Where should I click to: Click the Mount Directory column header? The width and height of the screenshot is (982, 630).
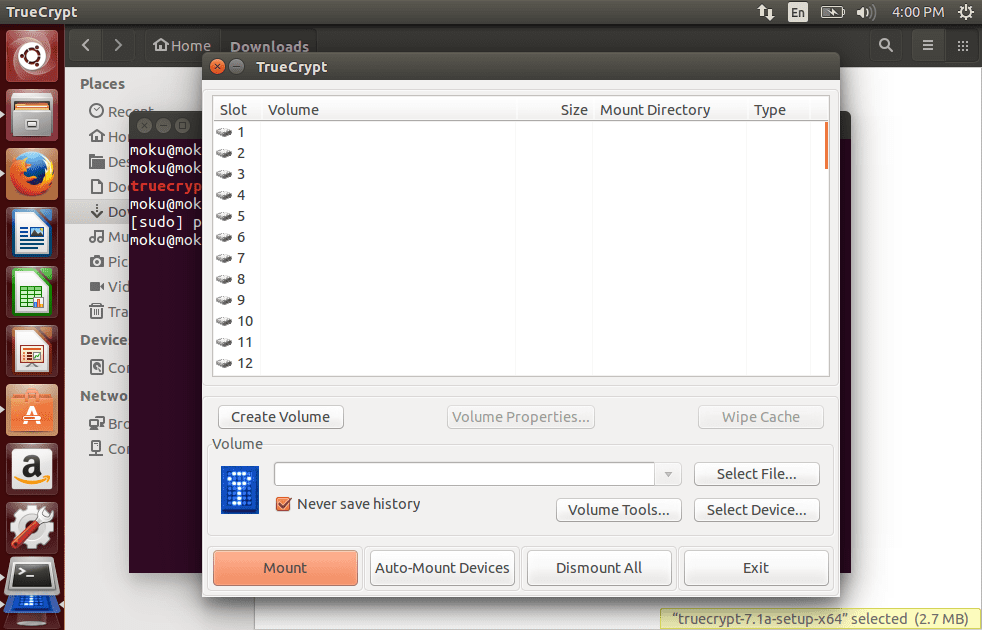click(x=670, y=110)
